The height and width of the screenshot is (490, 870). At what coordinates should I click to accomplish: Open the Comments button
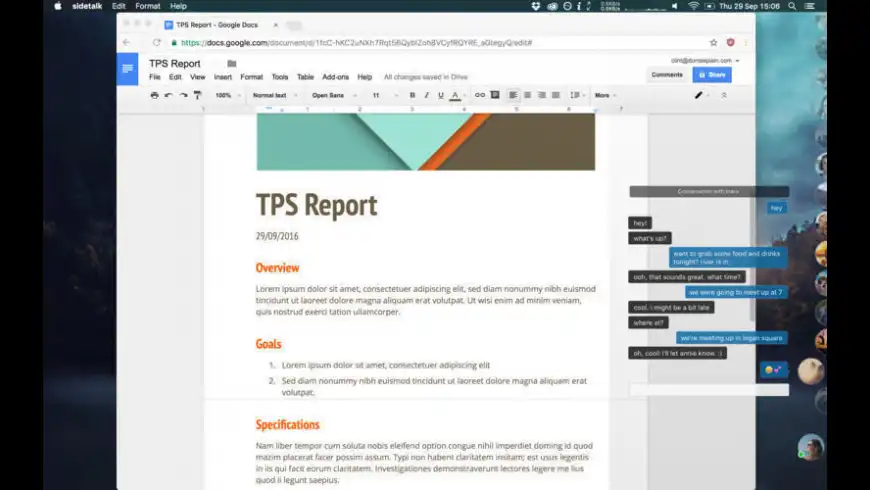click(x=667, y=75)
